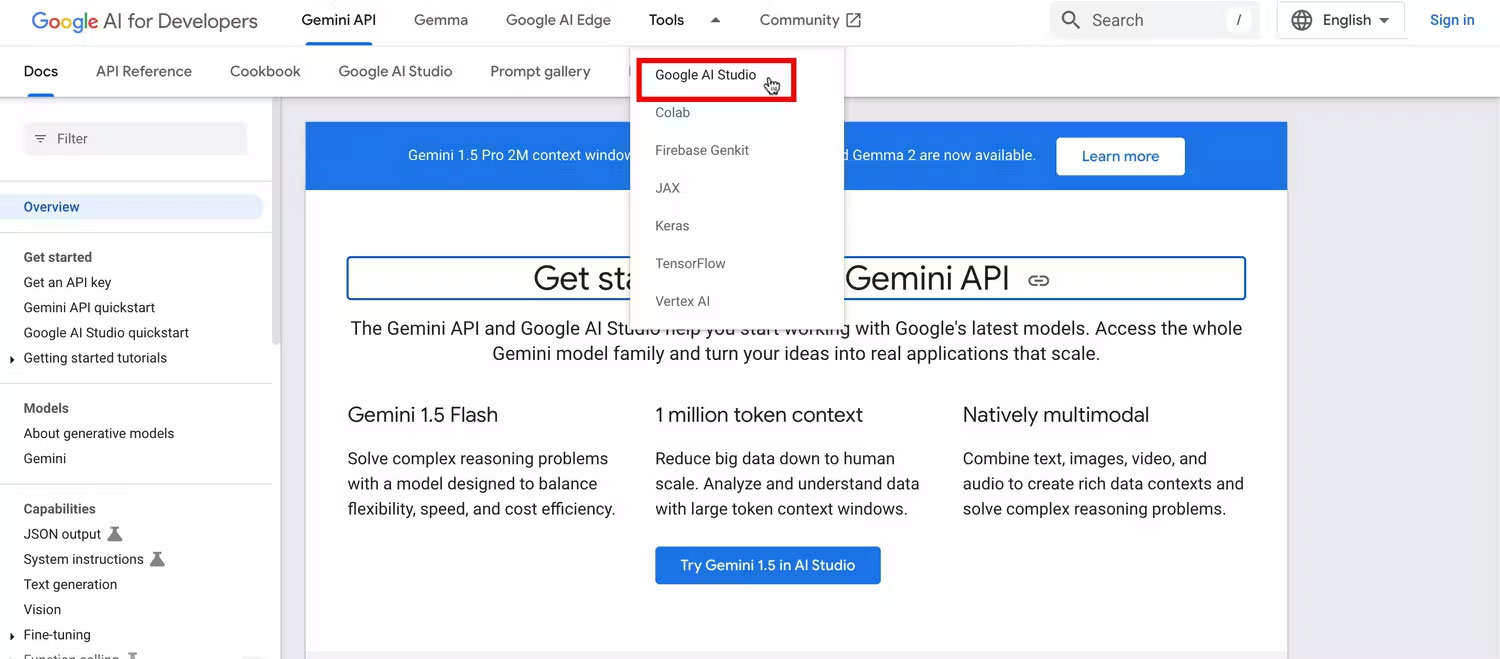Click the Learn more button

(x=1119, y=156)
